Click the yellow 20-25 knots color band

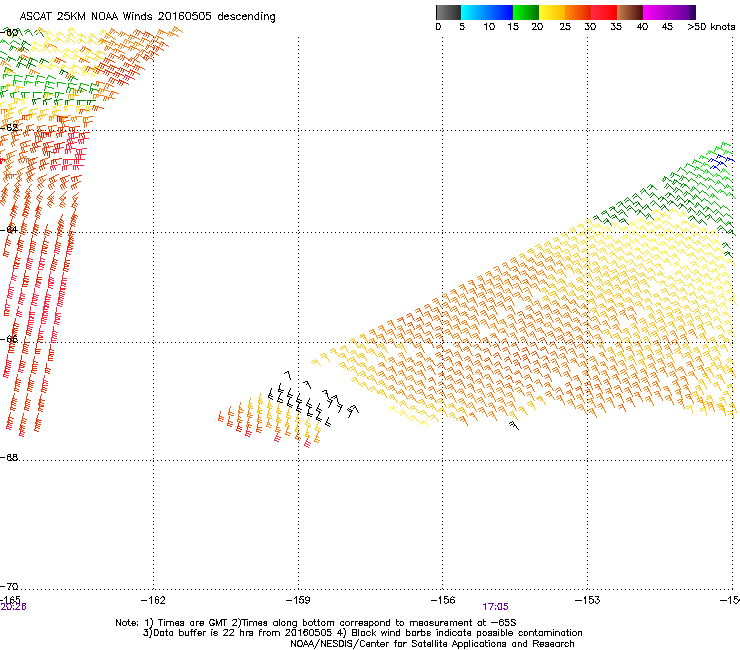552,12
